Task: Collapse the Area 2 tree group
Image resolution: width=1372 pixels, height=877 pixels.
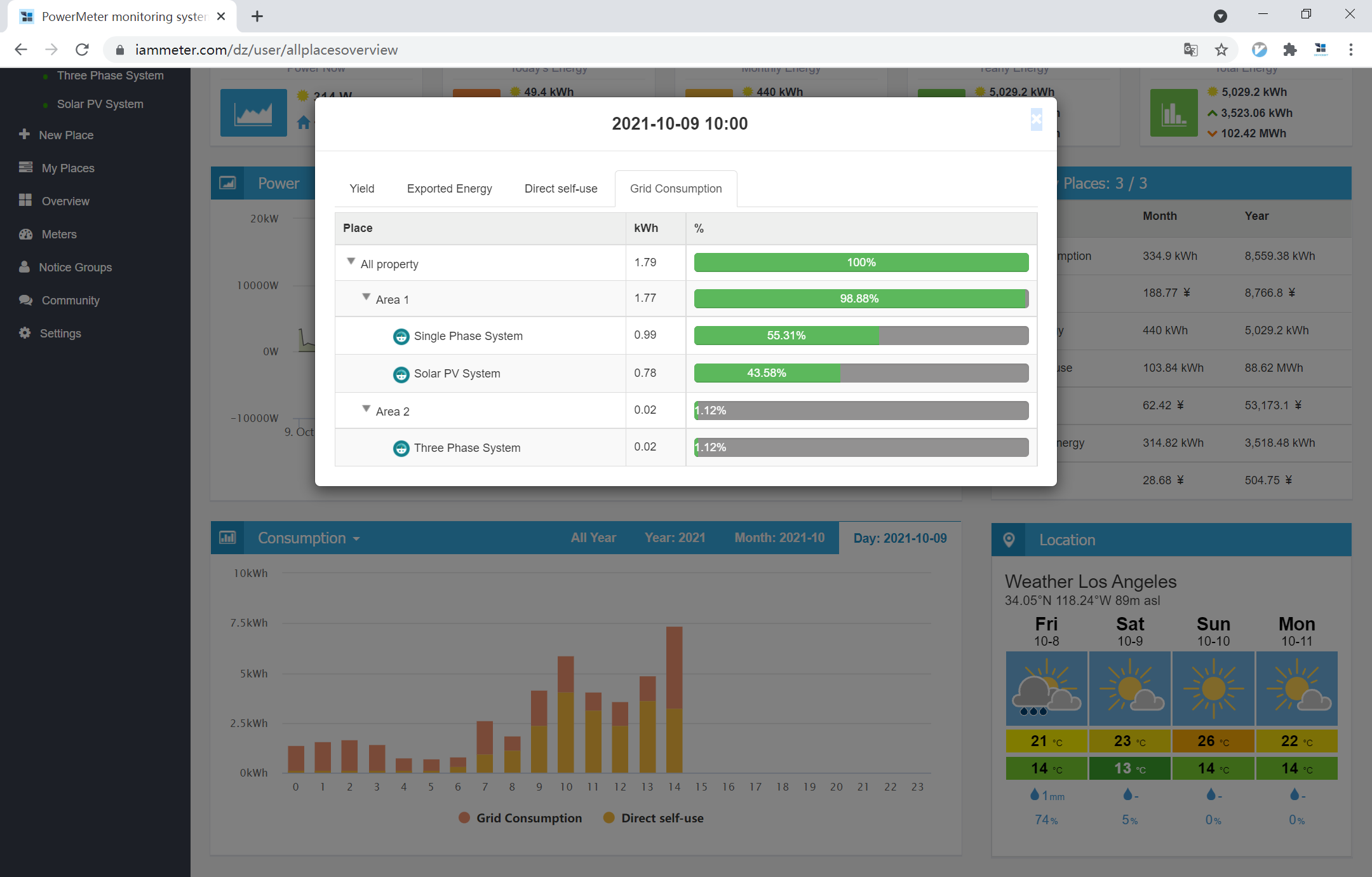Action: tap(366, 409)
